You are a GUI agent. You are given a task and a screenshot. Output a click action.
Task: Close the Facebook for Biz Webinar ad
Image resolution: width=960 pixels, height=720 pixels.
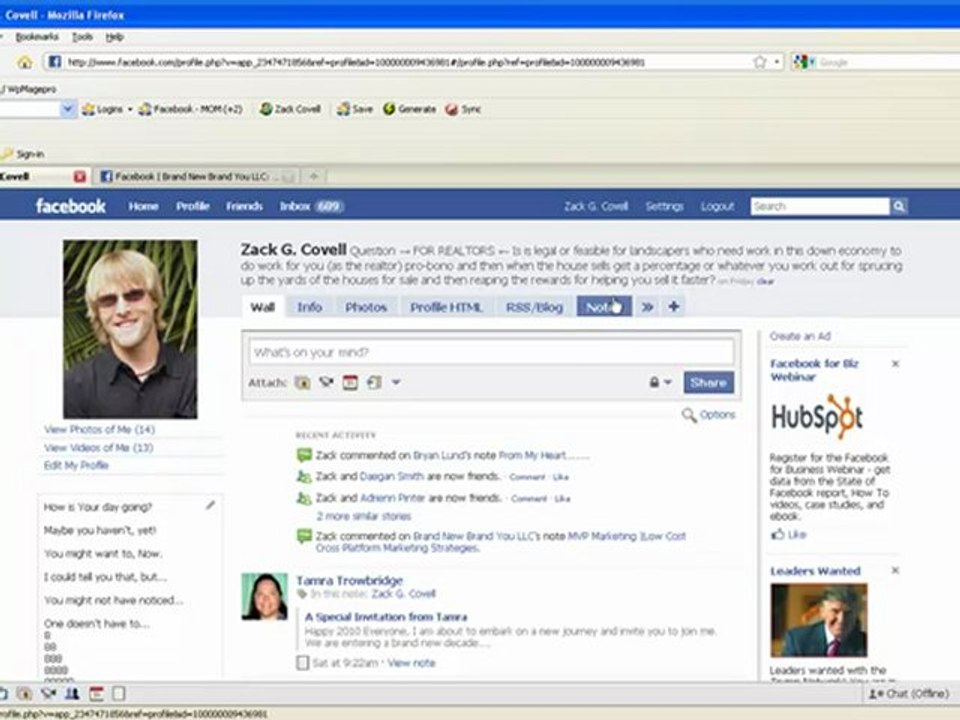coord(895,364)
